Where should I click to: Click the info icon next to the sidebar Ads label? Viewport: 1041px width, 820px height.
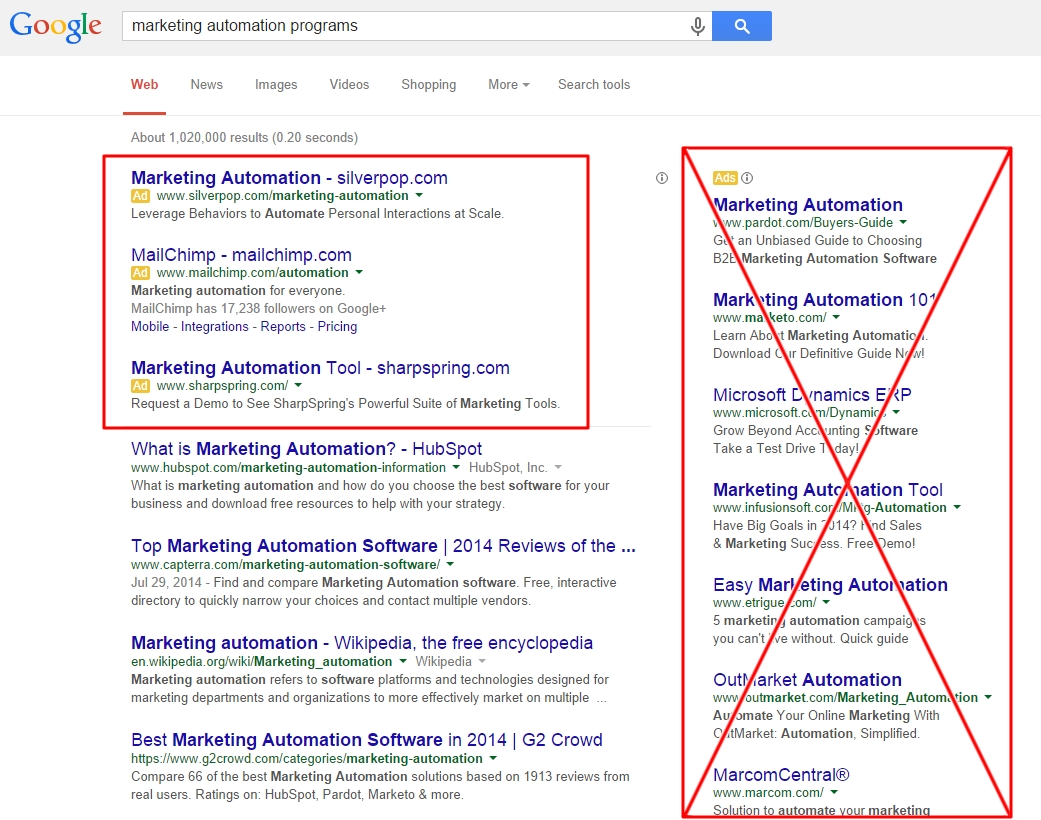[747, 178]
